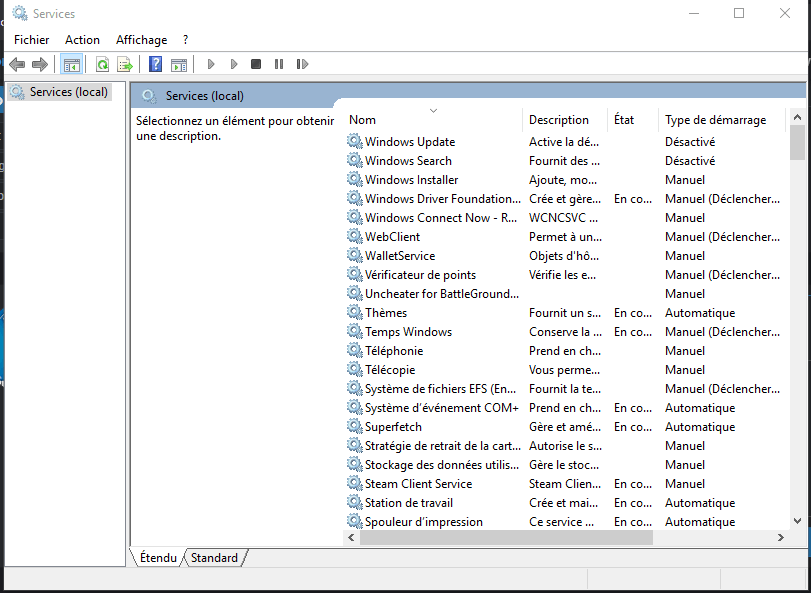Click the gear icon beside Windows Update
Screen dimensions: 811x593
tap(354, 141)
